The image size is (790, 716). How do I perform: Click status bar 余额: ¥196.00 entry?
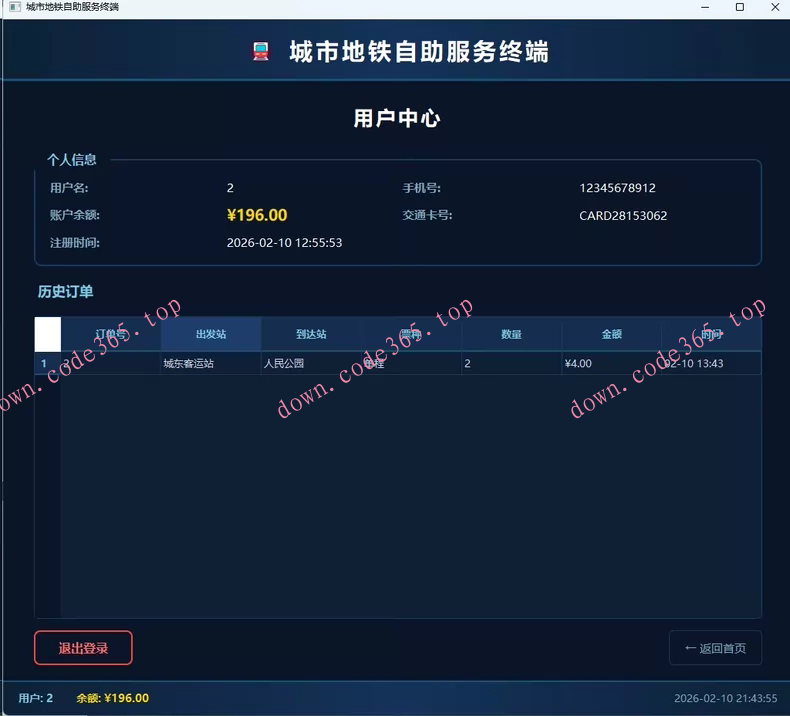pyautogui.click(x=112, y=698)
